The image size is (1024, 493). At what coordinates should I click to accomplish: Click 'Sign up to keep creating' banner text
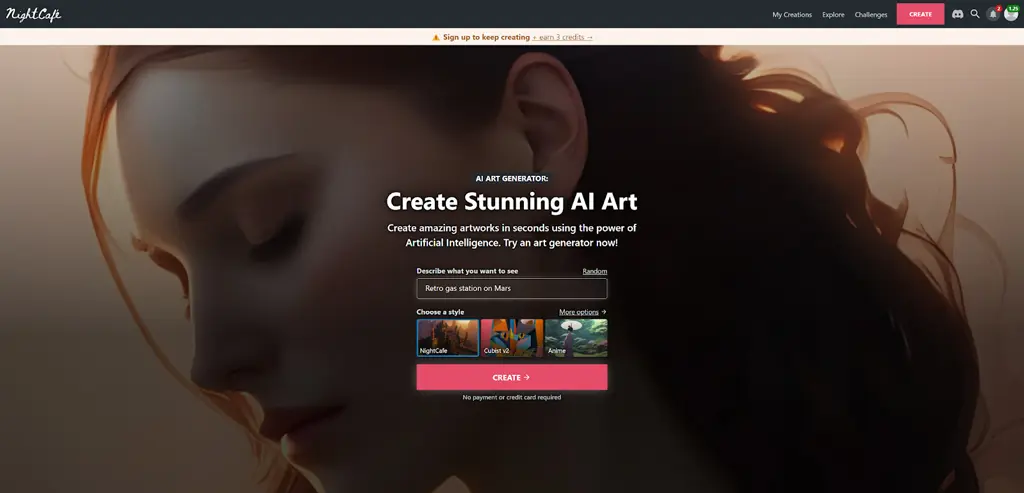tap(486, 37)
